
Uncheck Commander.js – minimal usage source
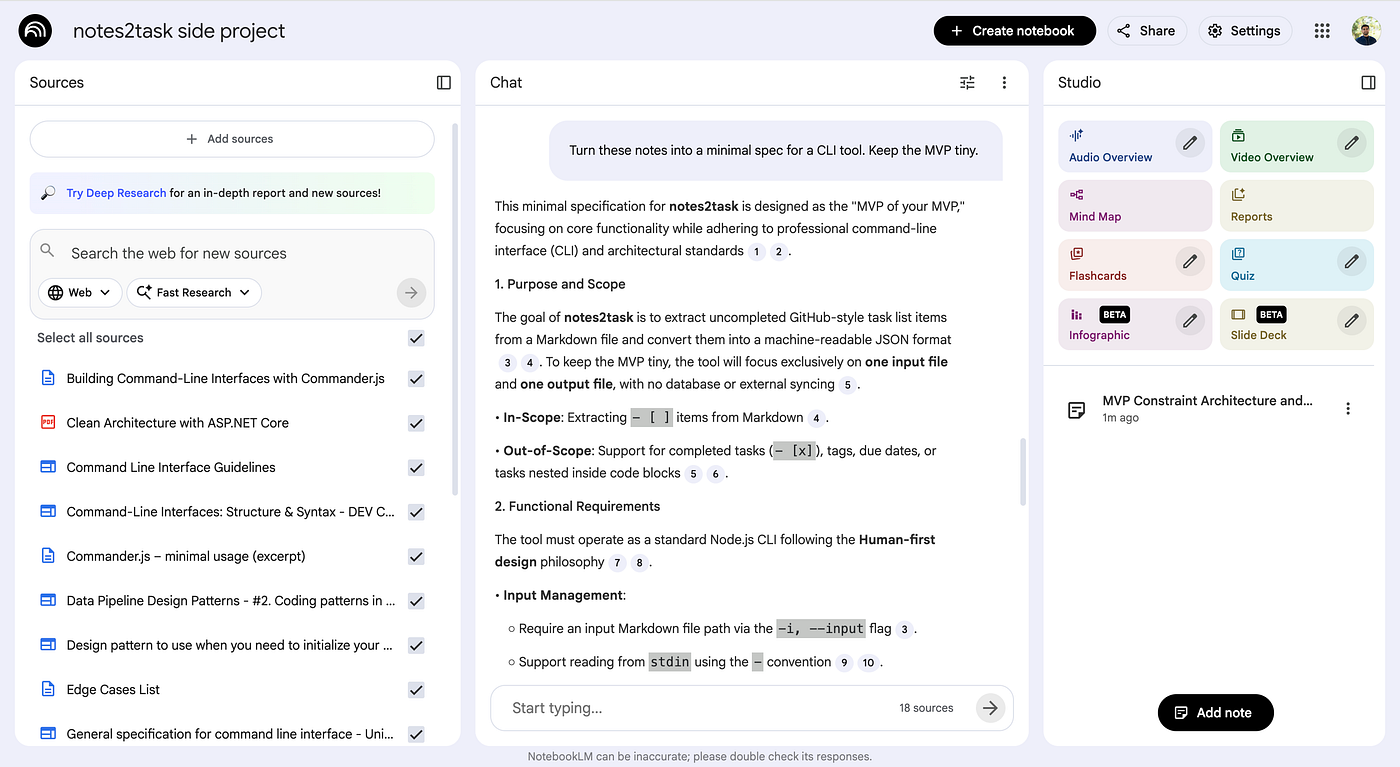(416, 556)
